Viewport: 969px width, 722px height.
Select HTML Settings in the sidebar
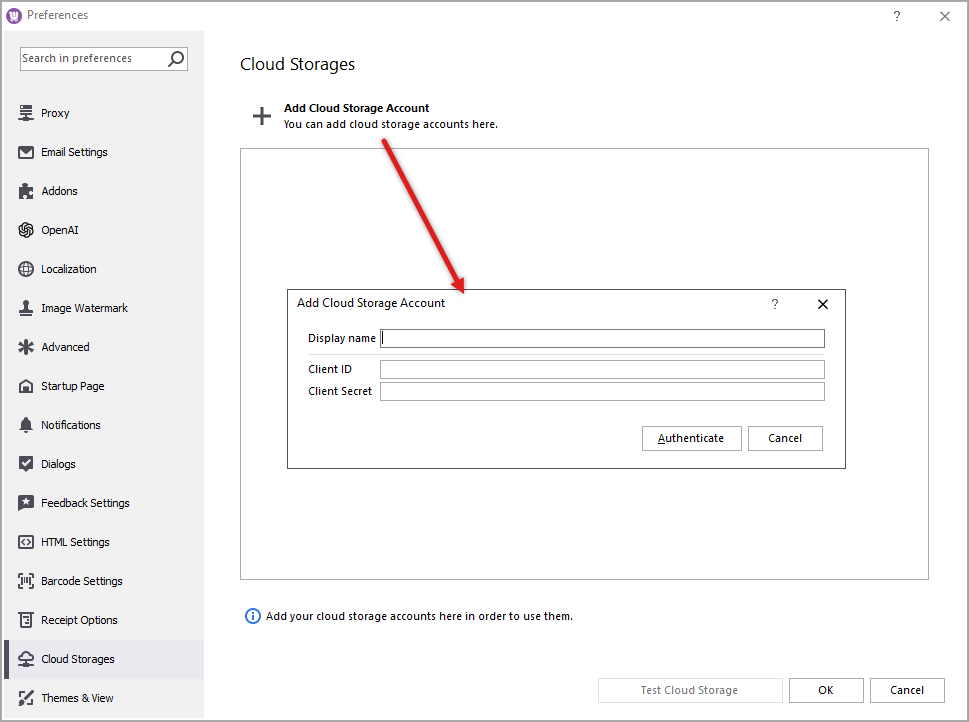[25, 541]
